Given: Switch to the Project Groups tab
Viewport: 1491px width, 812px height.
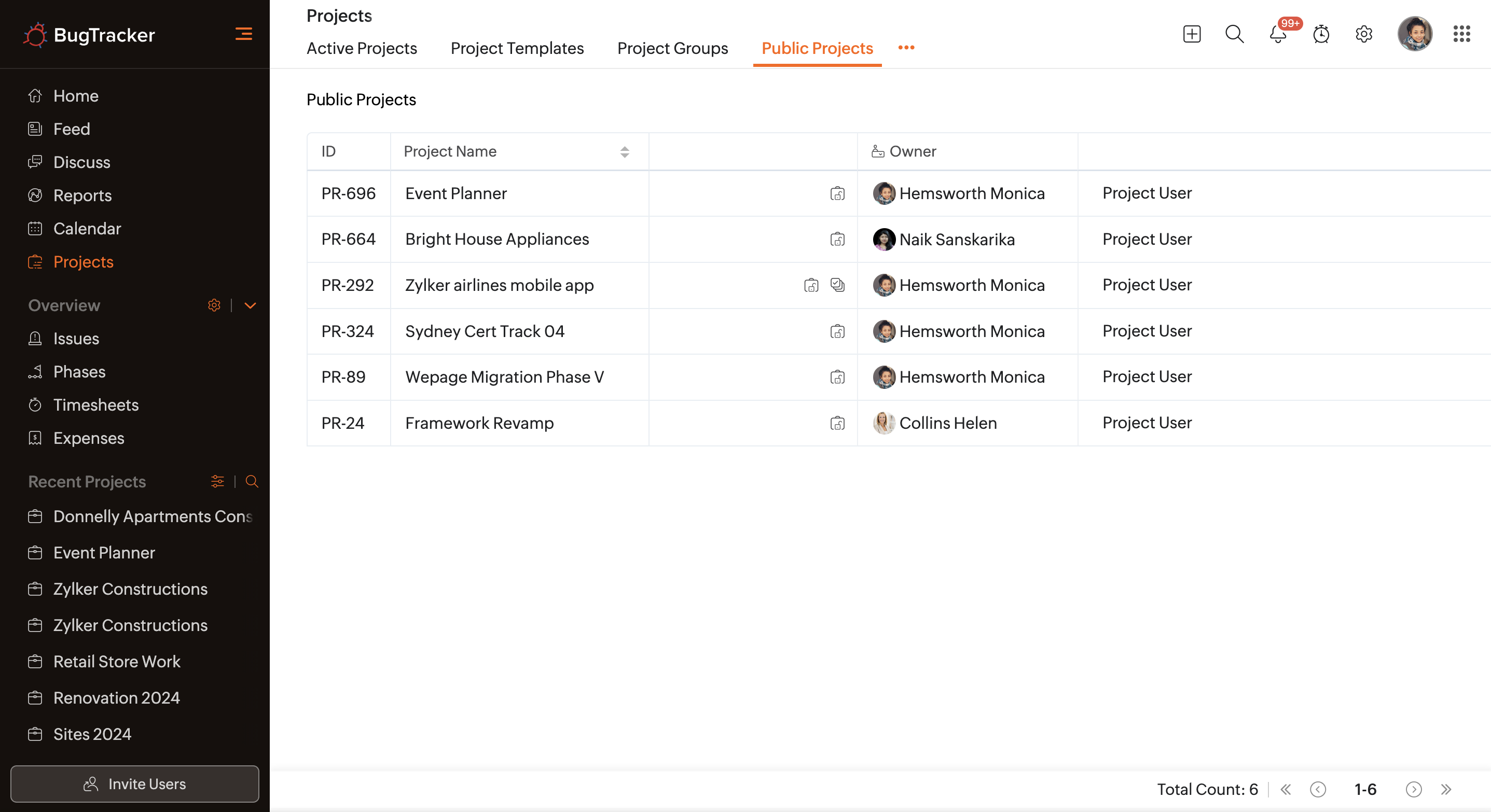Looking at the screenshot, I should [672, 48].
